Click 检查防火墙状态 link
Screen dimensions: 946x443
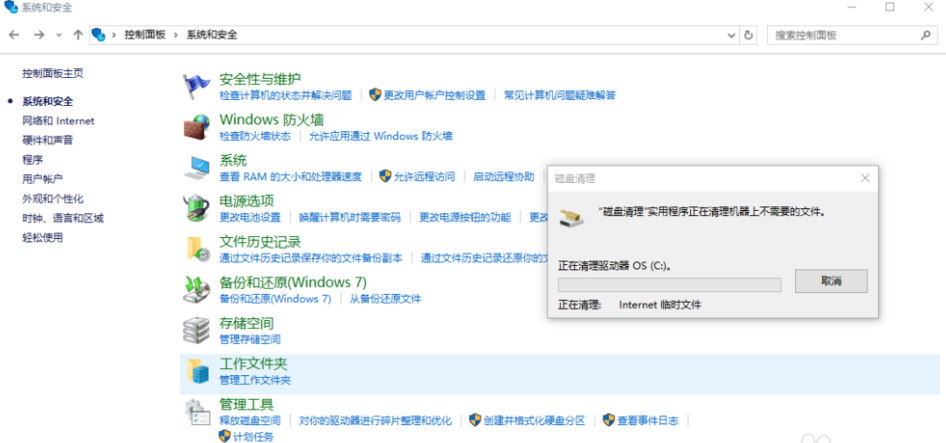click(255, 136)
